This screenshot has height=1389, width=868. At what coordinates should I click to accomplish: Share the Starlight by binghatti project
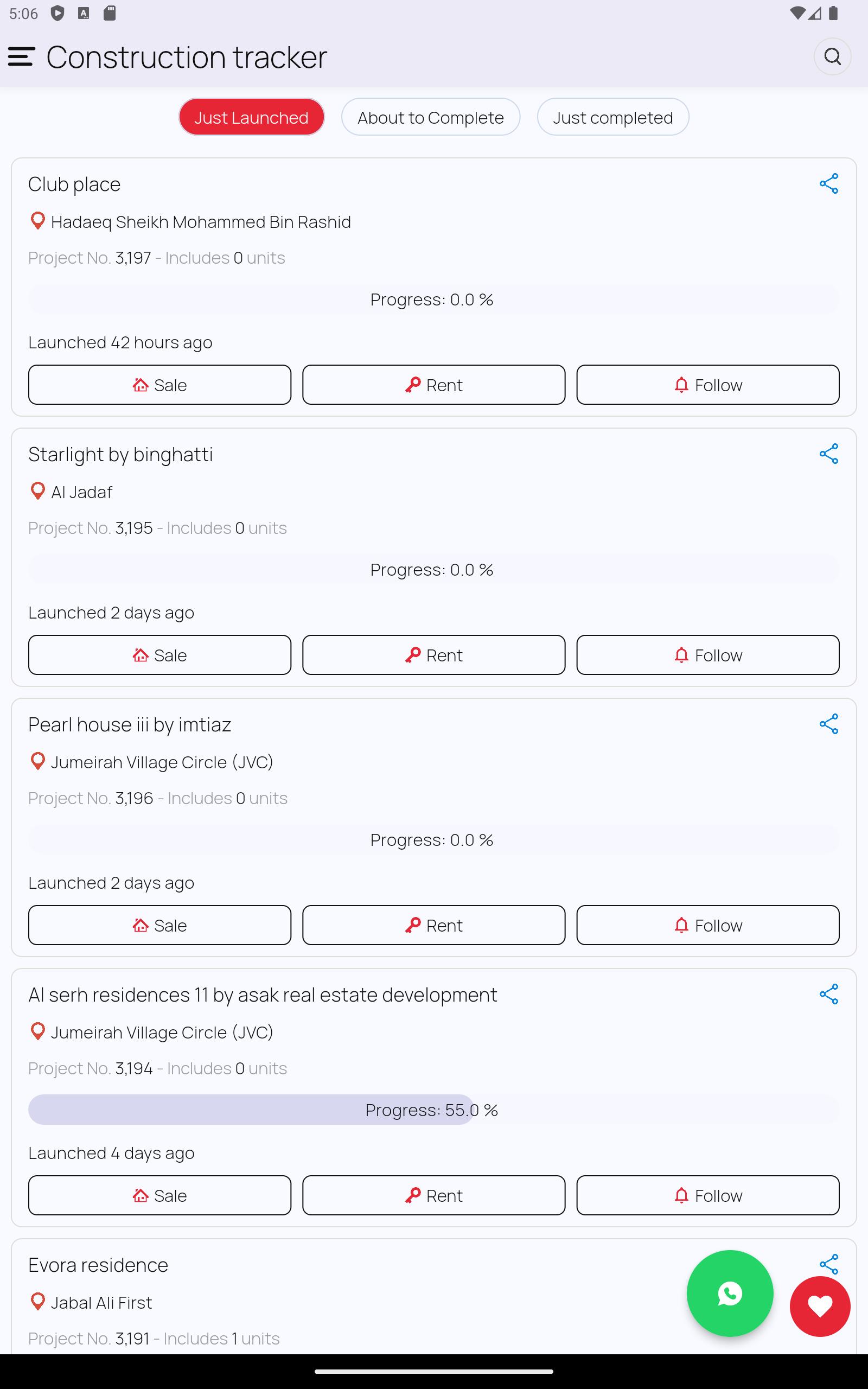point(828,454)
